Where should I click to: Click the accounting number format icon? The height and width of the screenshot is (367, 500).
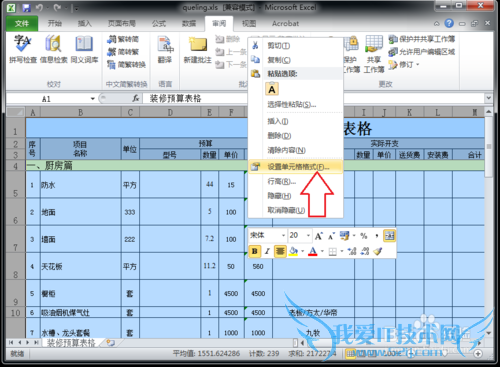344,236
